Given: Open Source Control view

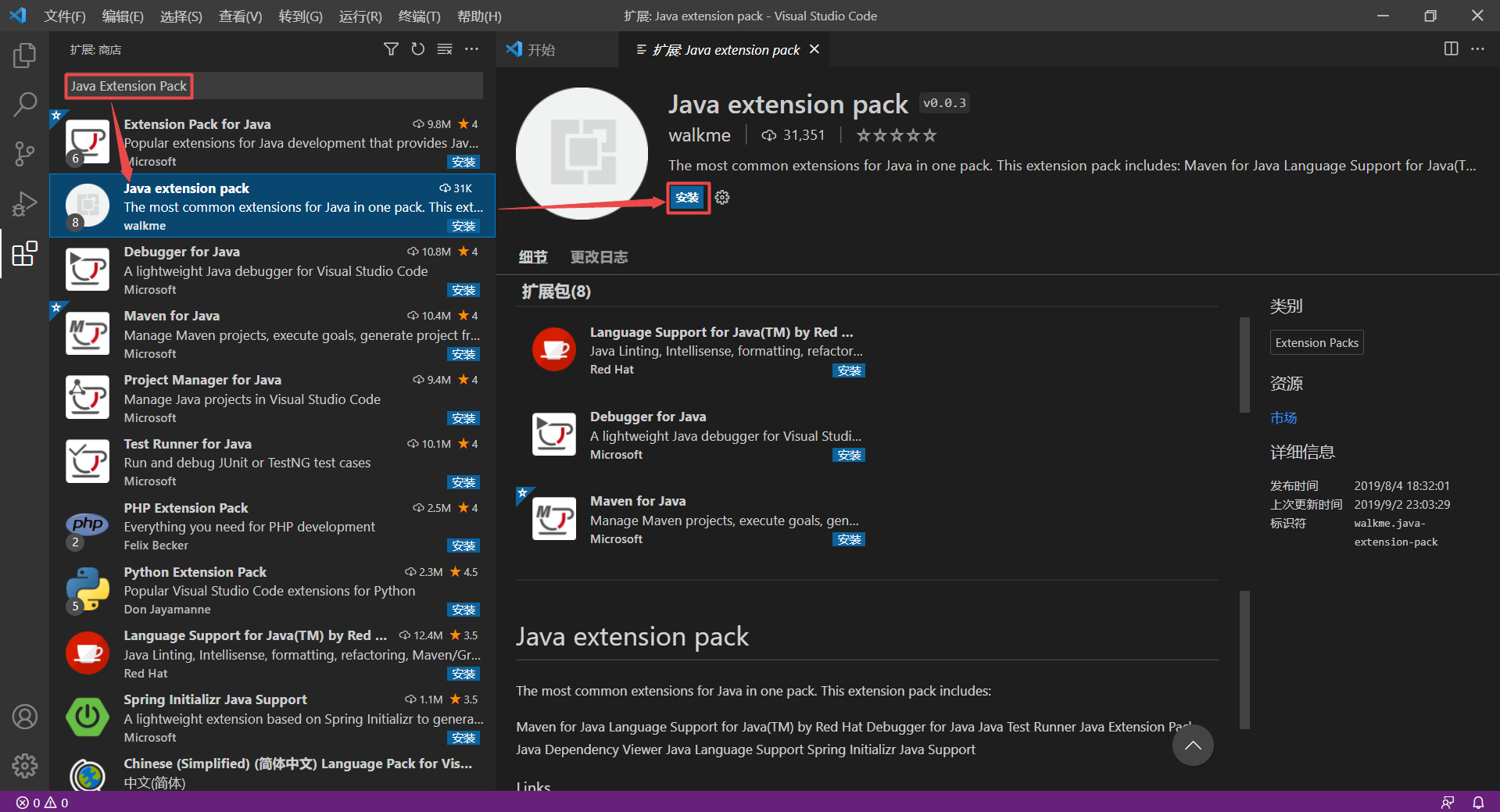Looking at the screenshot, I should [25, 153].
